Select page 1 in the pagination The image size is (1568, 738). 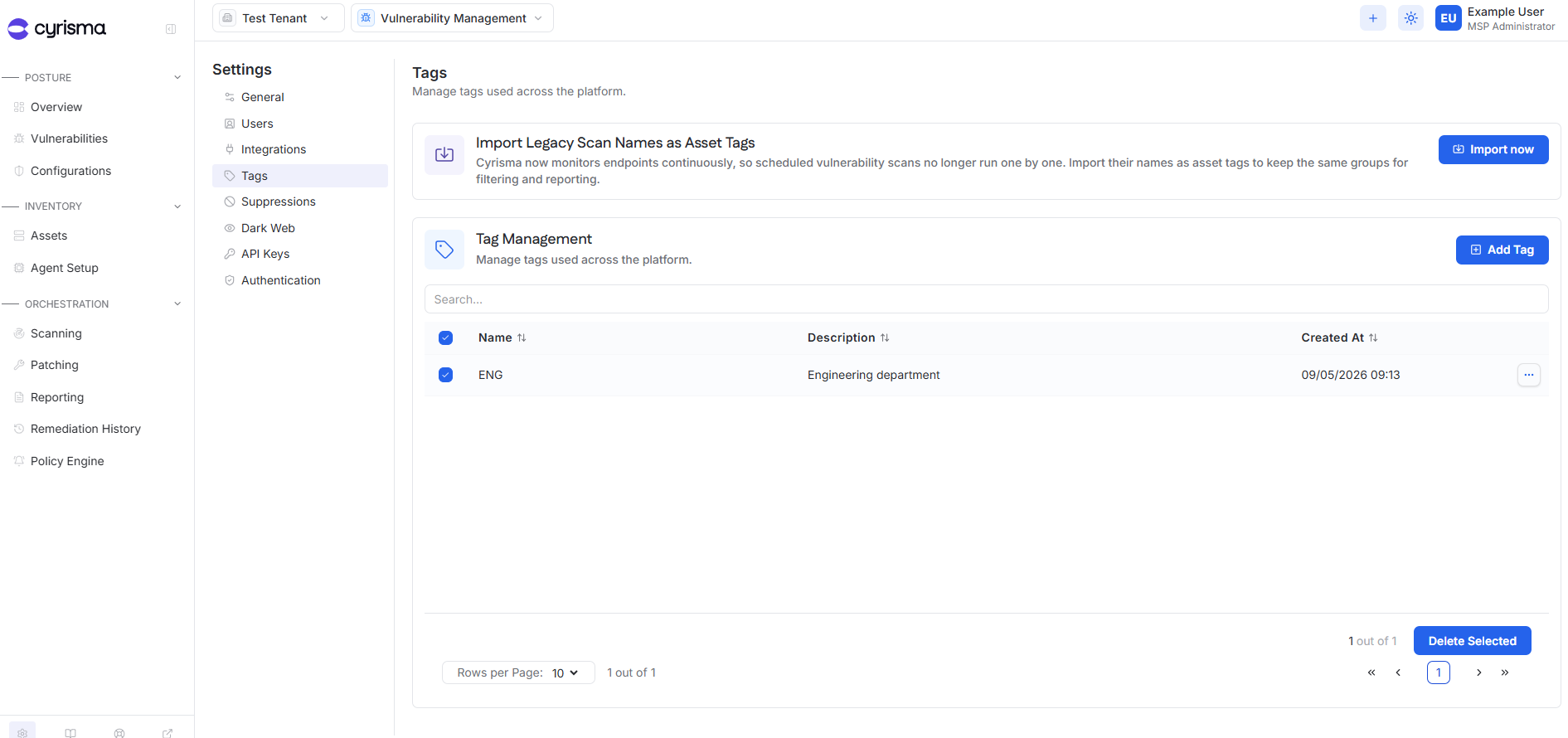tap(1439, 672)
